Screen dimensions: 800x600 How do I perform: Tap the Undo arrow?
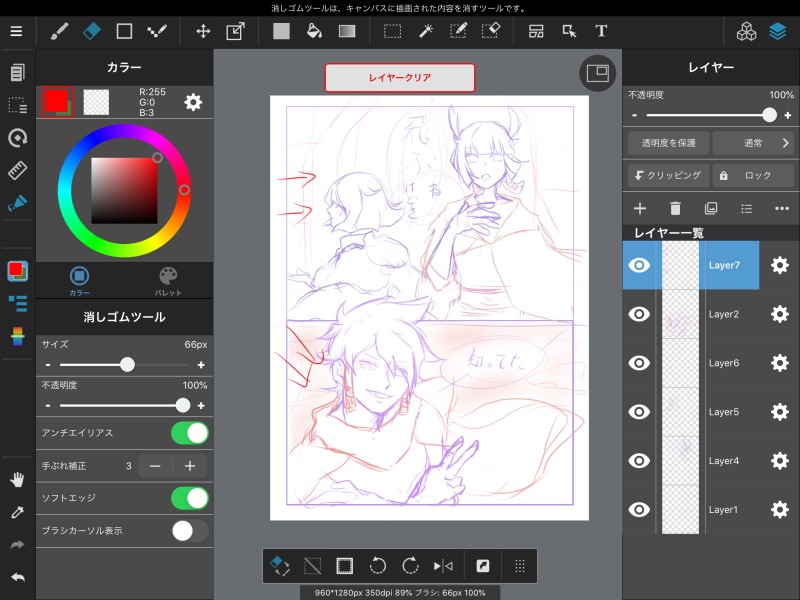[17, 578]
